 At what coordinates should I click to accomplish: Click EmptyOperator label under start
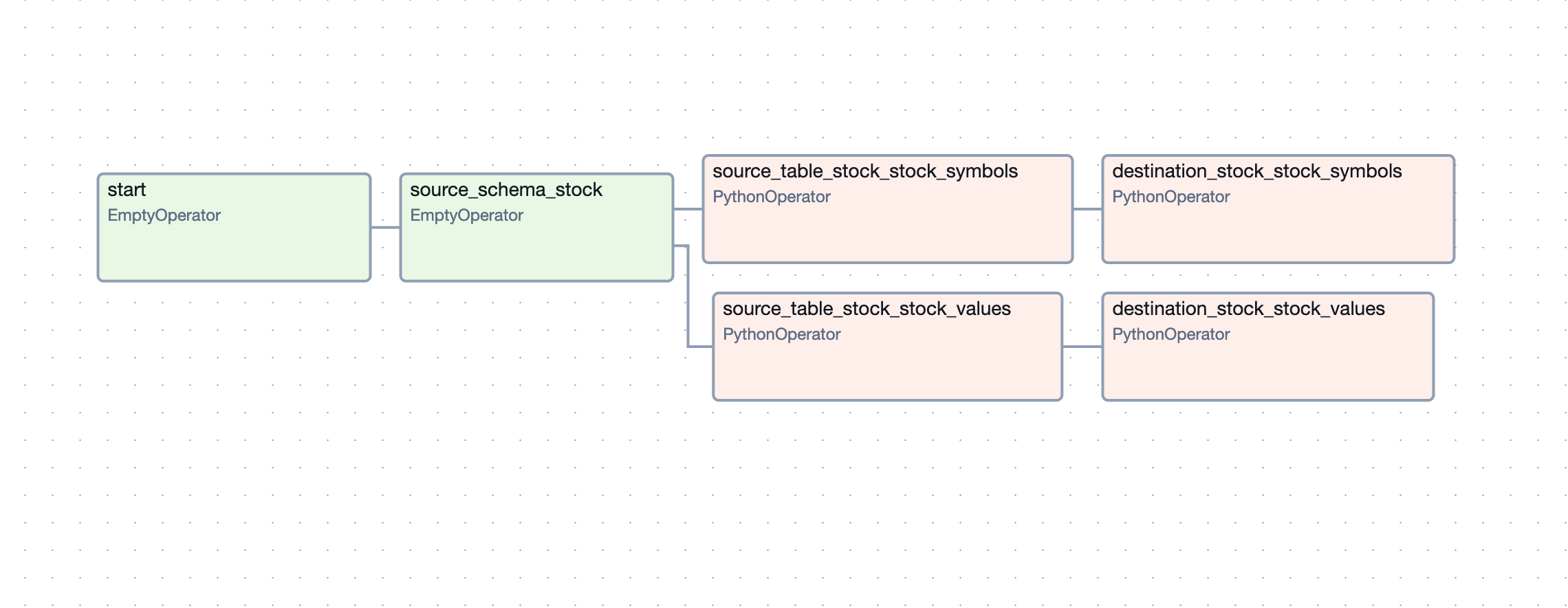(164, 215)
